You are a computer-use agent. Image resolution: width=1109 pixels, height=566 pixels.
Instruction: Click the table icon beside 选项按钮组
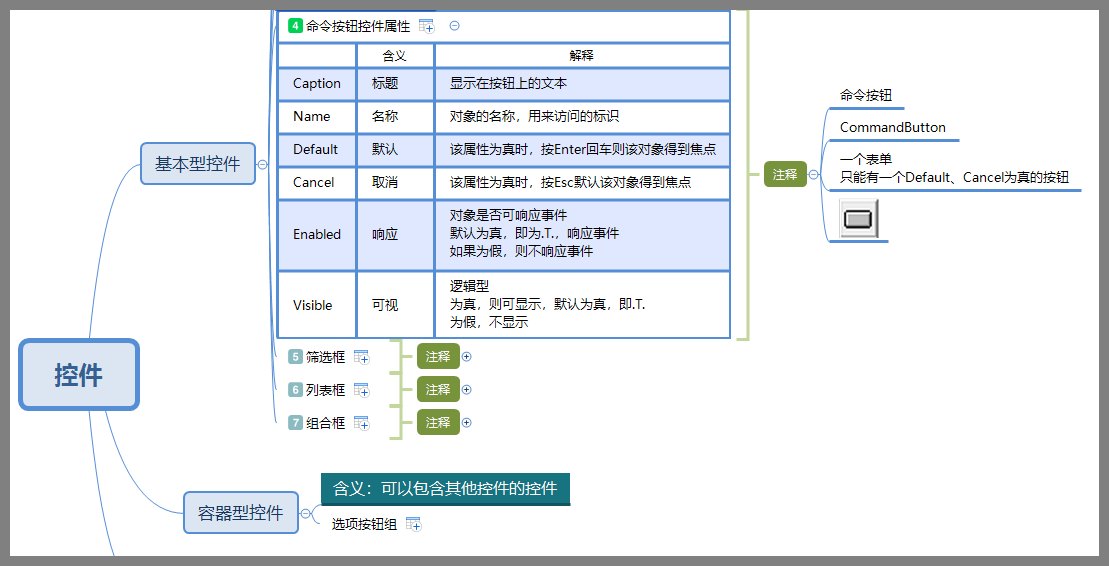tap(413, 524)
